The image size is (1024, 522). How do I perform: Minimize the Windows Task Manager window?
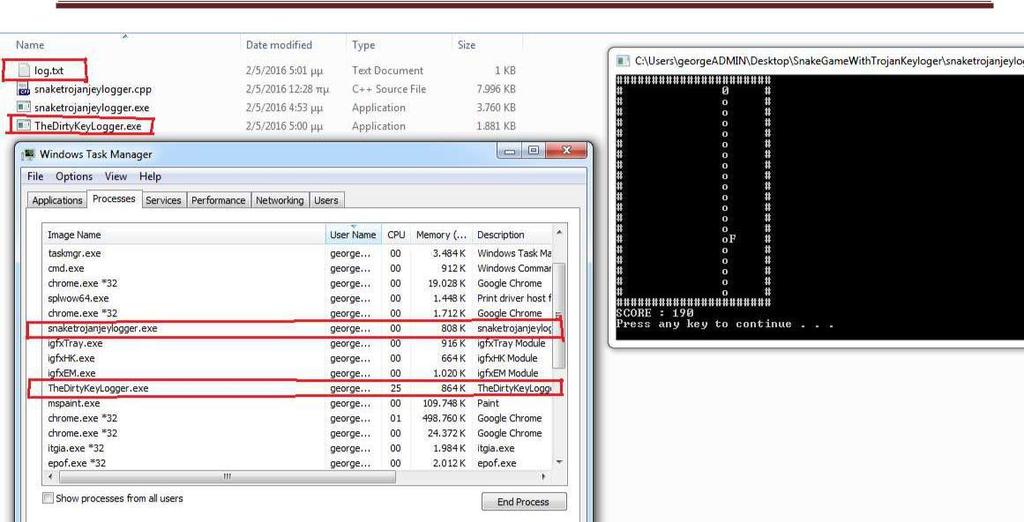(509, 151)
